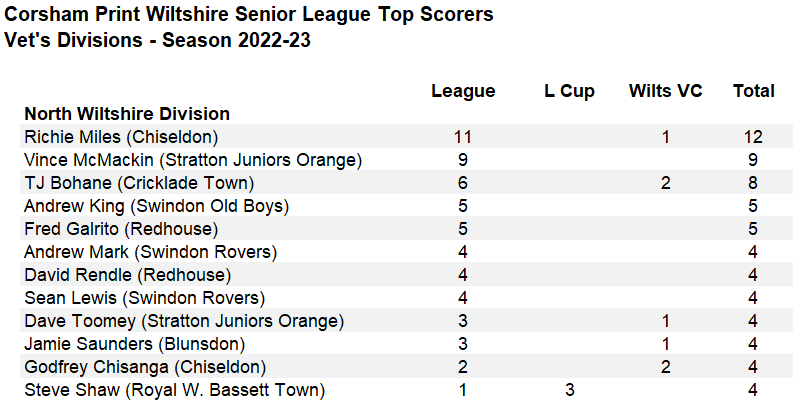
Task: Click the League column header
Action: [463, 92]
